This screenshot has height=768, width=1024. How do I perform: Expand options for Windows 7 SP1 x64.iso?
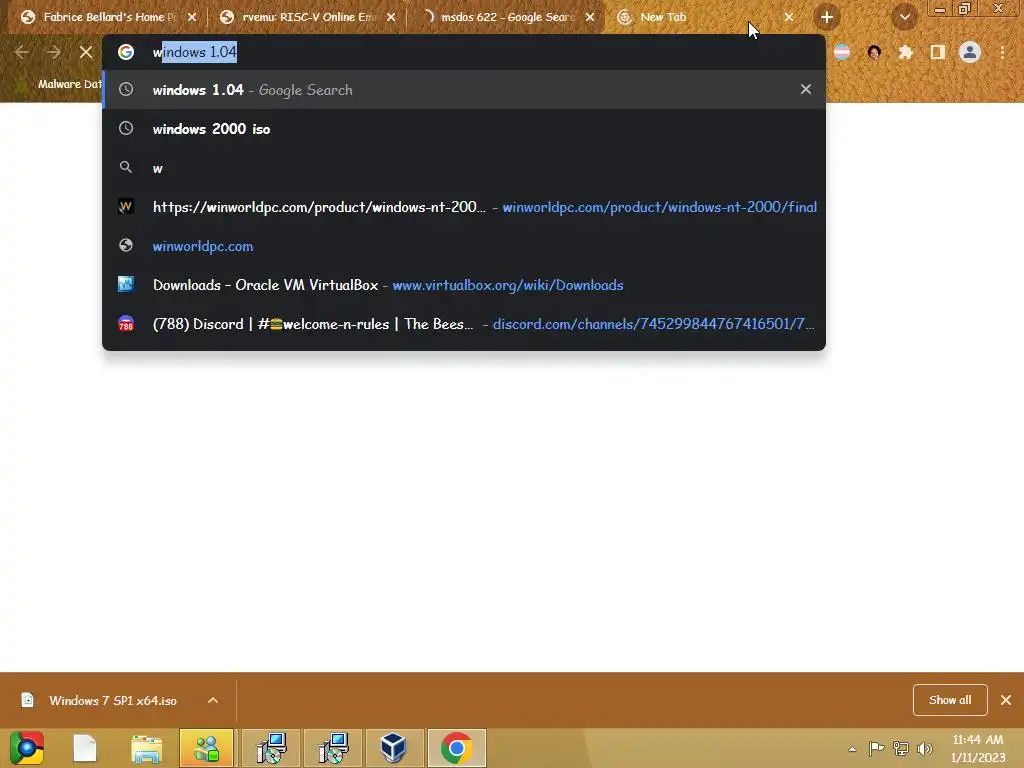click(213, 700)
